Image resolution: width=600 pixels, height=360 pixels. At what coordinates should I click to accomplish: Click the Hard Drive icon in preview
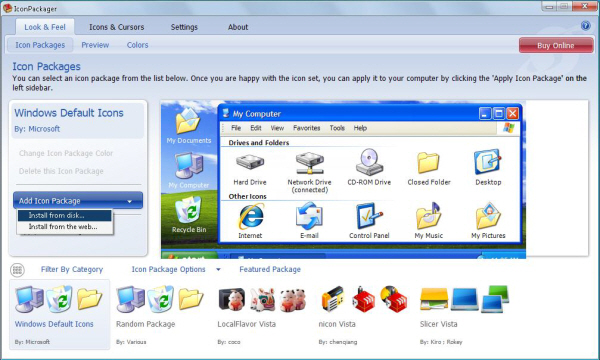coord(250,162)
